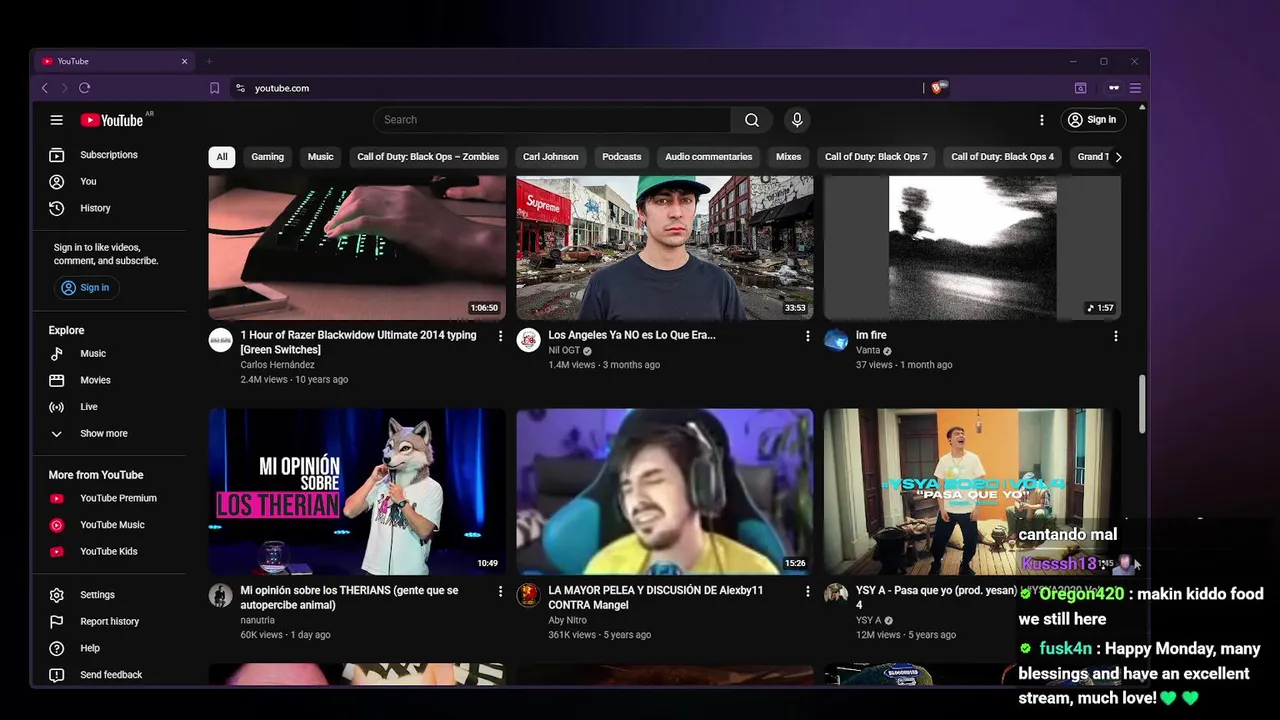Screen dimensions: 1280x720
Task: Select Call of Duty: Black Ops 7 chip
Action: point(876,157)
